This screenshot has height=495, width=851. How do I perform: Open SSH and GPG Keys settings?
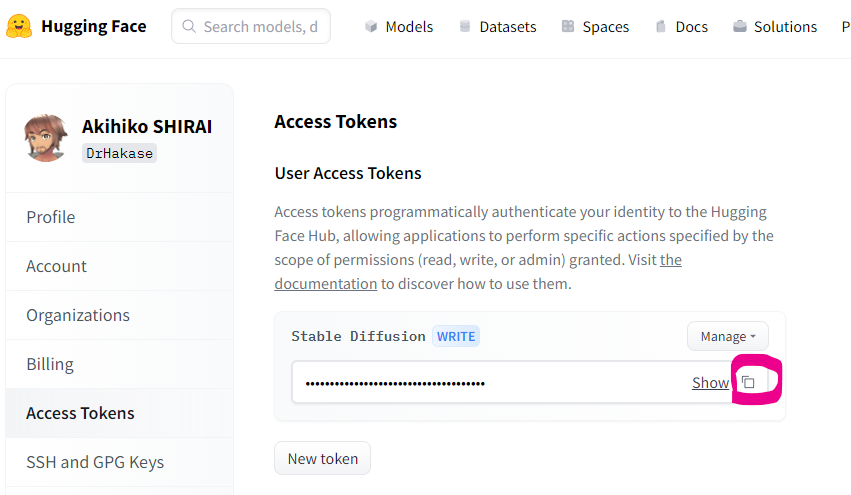(95, 462)
